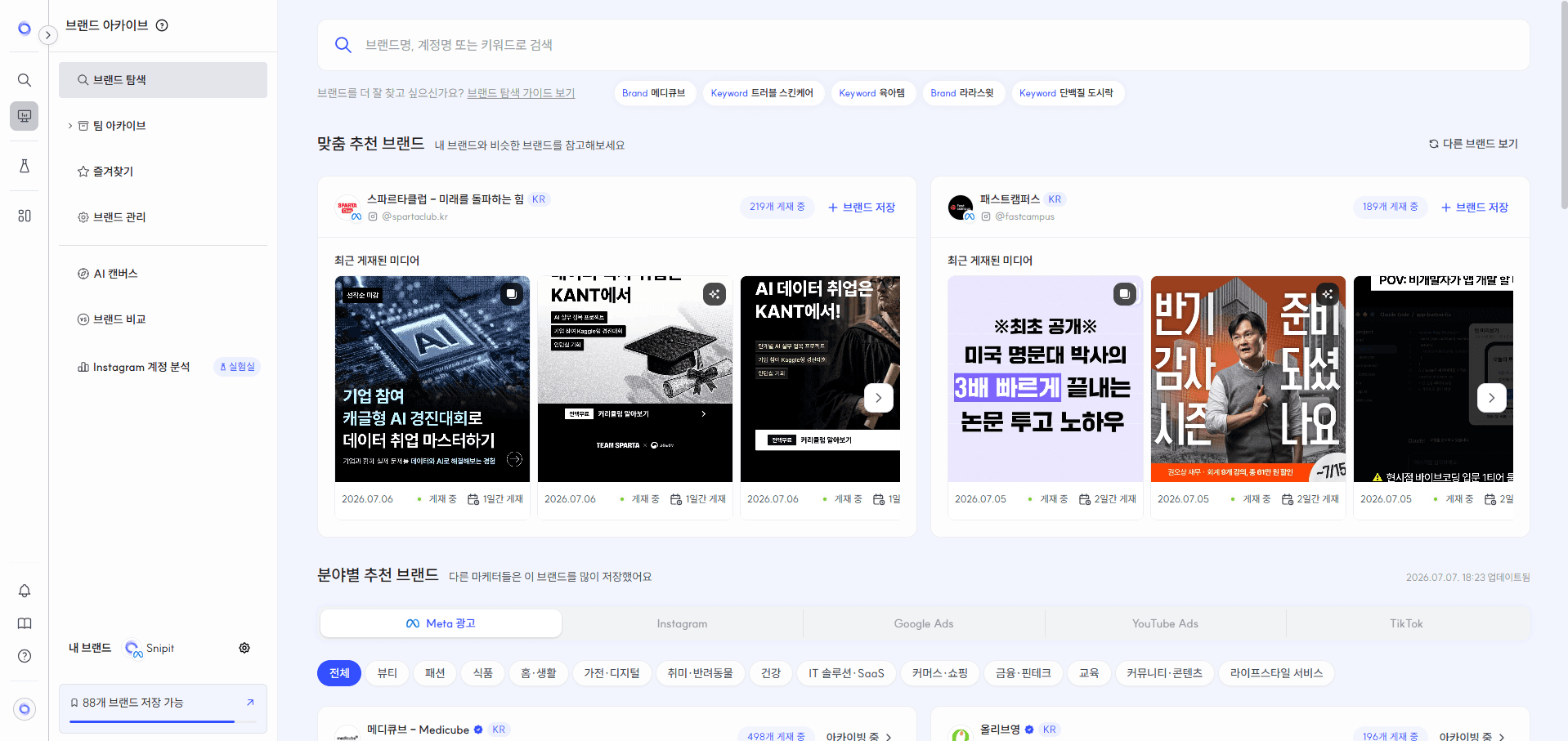This screenshot has width=1568, height=741.
Task: Switch to the Instagram tab
Action: 683,623
